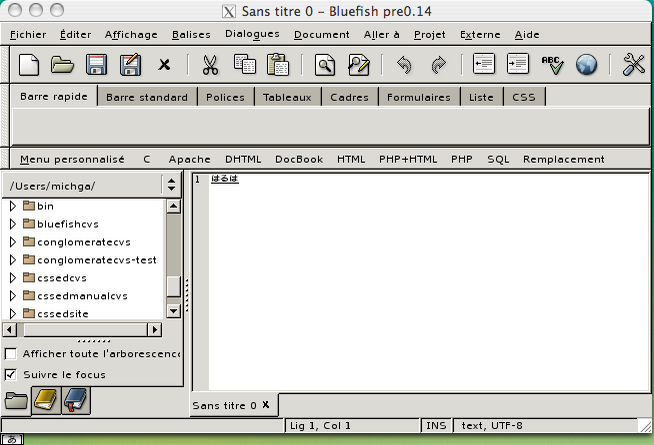654x445 pixels.
Task: Expand the conglomeratecvs folder
Action: 13,242
